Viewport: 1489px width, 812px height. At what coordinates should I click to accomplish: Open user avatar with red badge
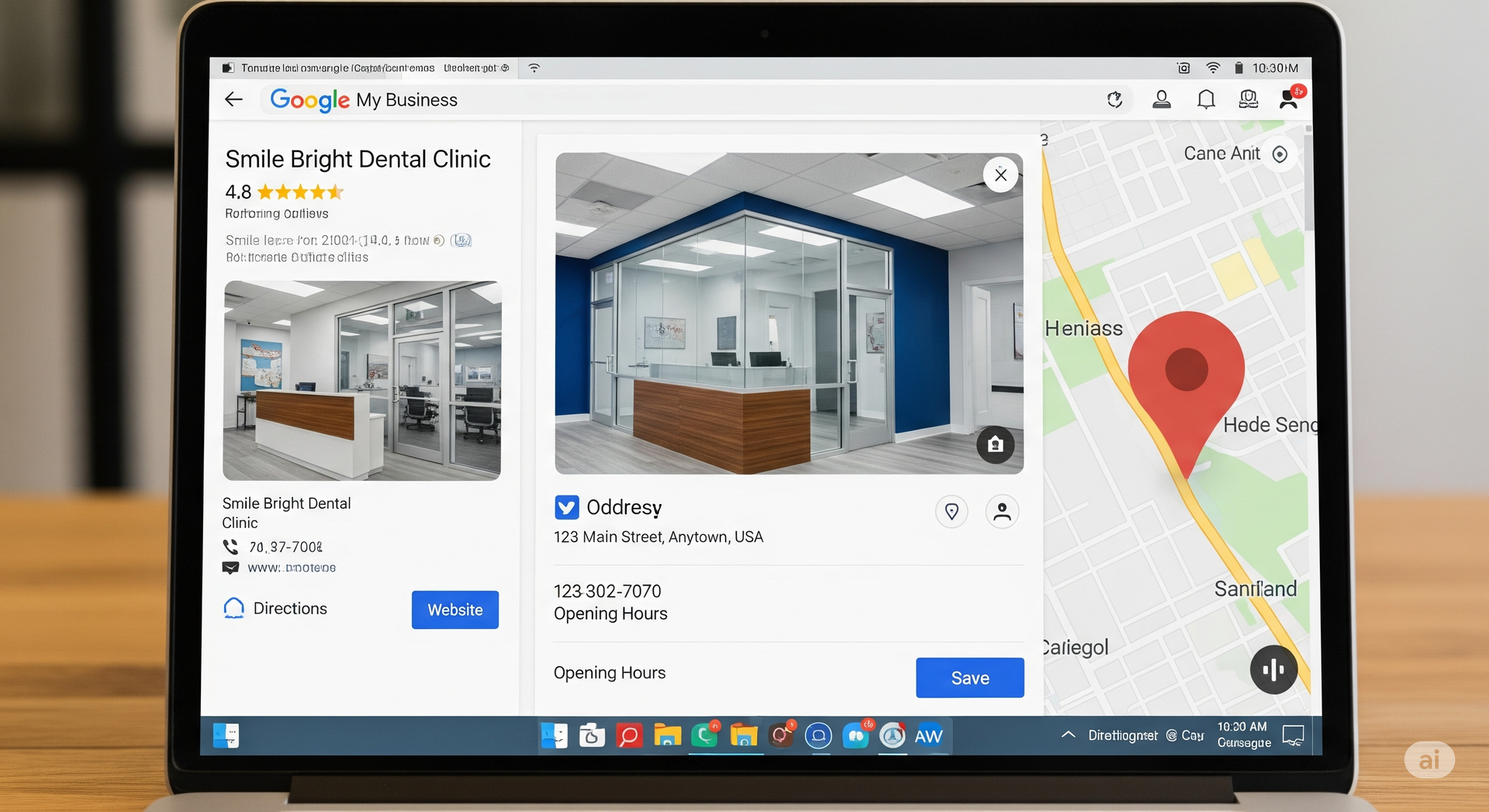tap(1290, 98)
